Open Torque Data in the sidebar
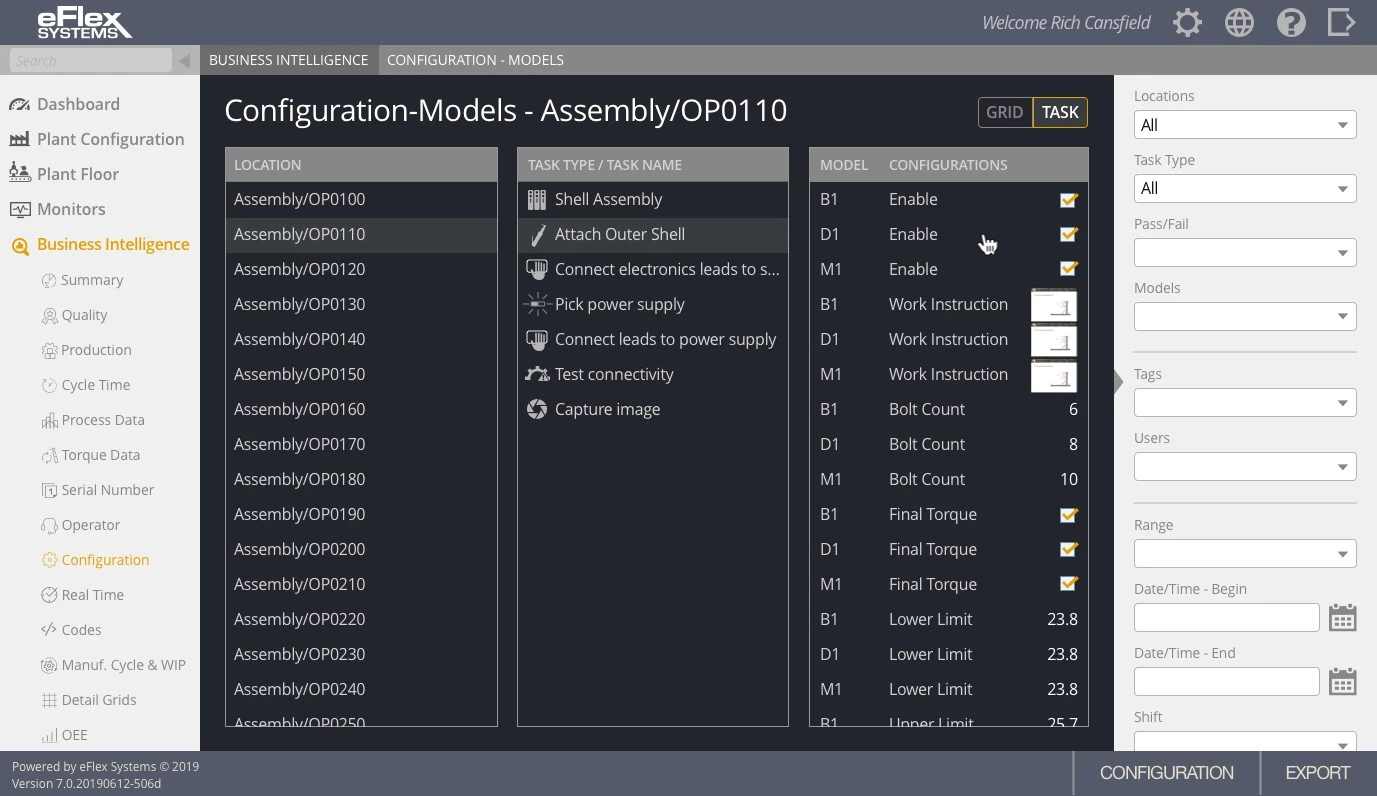This screenshot has width=1377, height=796. tap(100, 455)
